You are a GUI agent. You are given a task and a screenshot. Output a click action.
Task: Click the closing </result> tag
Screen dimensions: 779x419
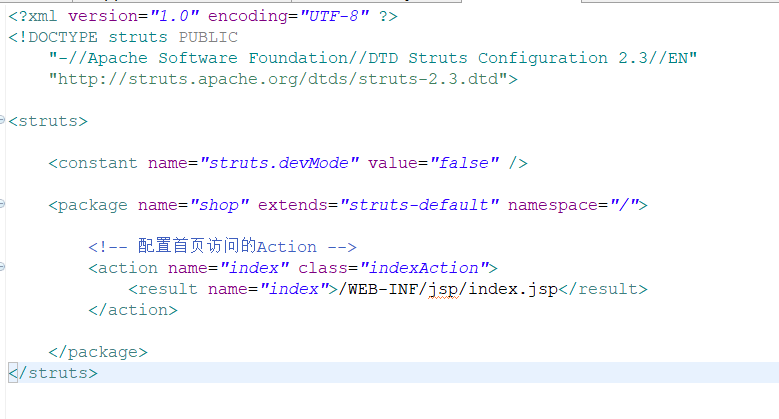[603, 289]
